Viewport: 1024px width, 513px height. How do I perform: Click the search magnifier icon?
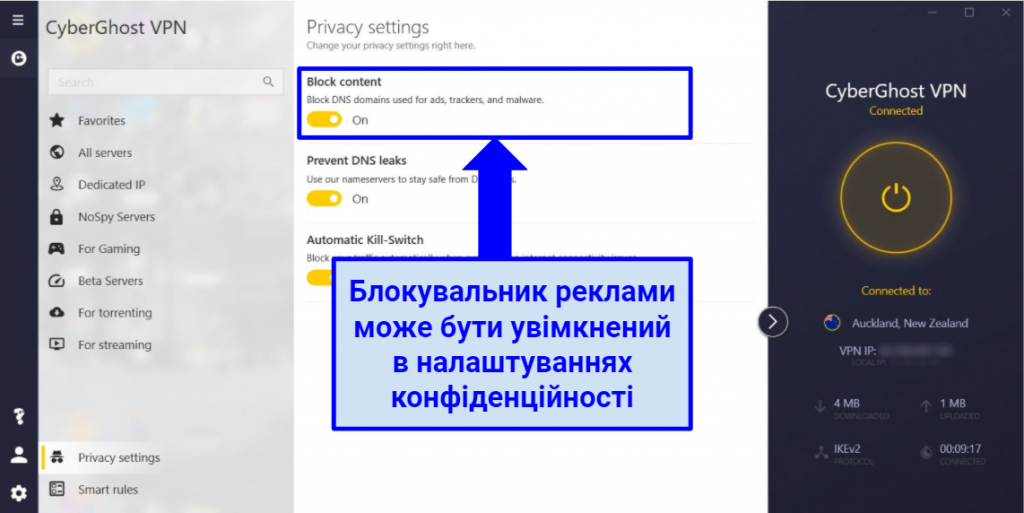[x=268, y=82]
